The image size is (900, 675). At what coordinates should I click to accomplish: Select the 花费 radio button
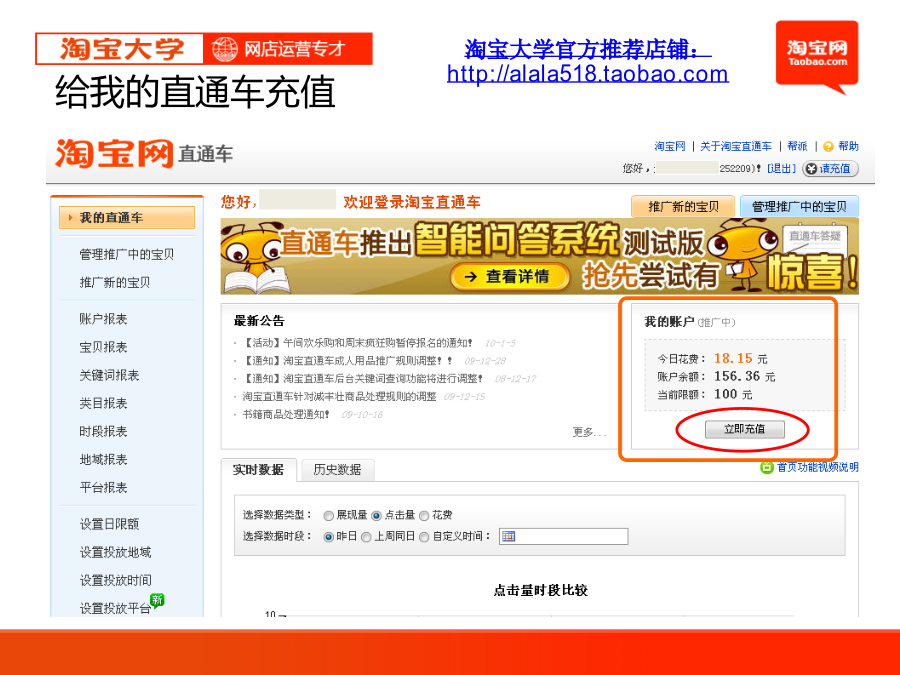click(x=424, y=515)
